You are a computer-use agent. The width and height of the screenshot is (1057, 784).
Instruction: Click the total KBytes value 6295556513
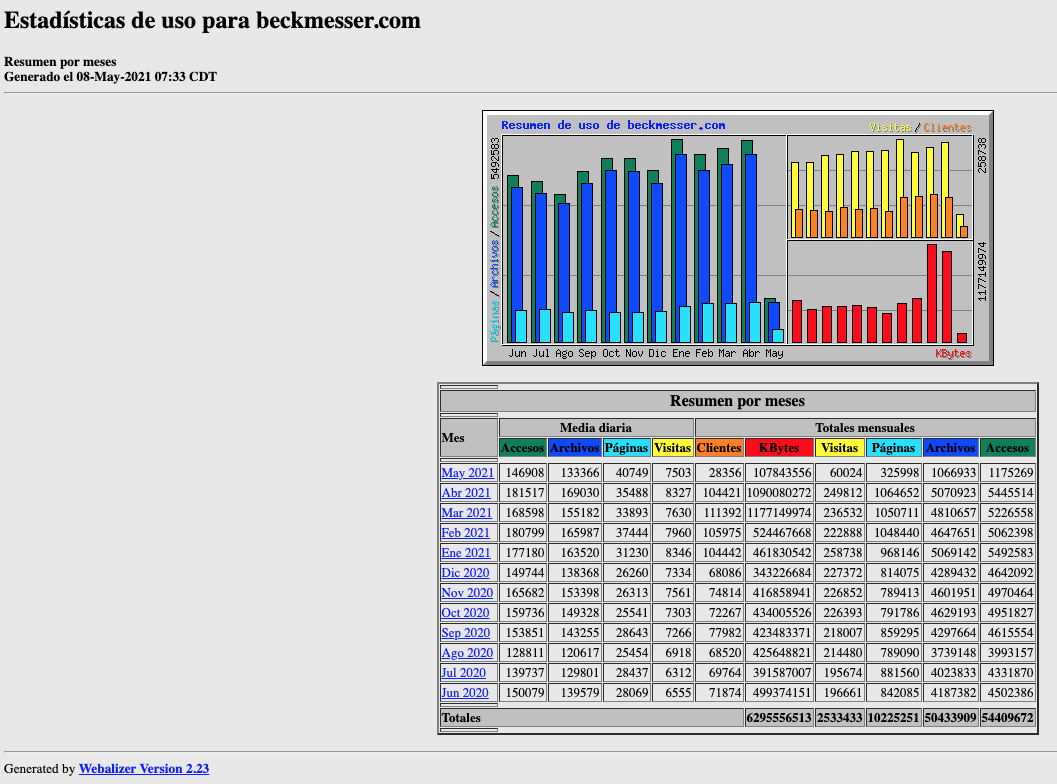[778, 718]
